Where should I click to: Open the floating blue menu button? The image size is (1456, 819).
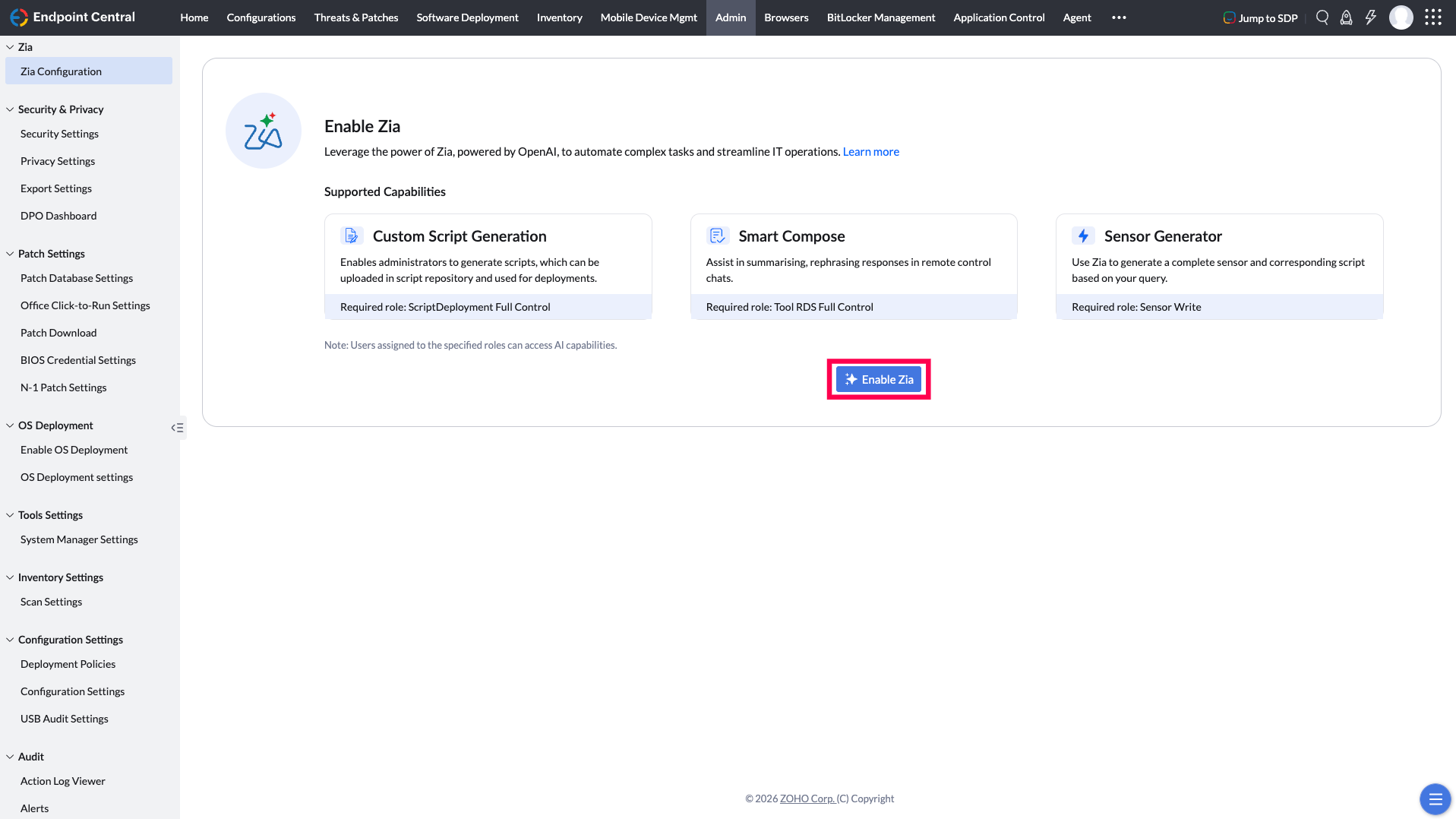pyautogui.click(x=1435, y=798)
